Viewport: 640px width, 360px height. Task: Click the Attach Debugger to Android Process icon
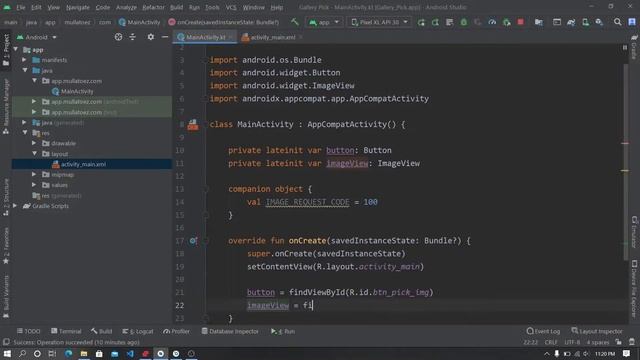pyautogui.click(x=507, y=22)
